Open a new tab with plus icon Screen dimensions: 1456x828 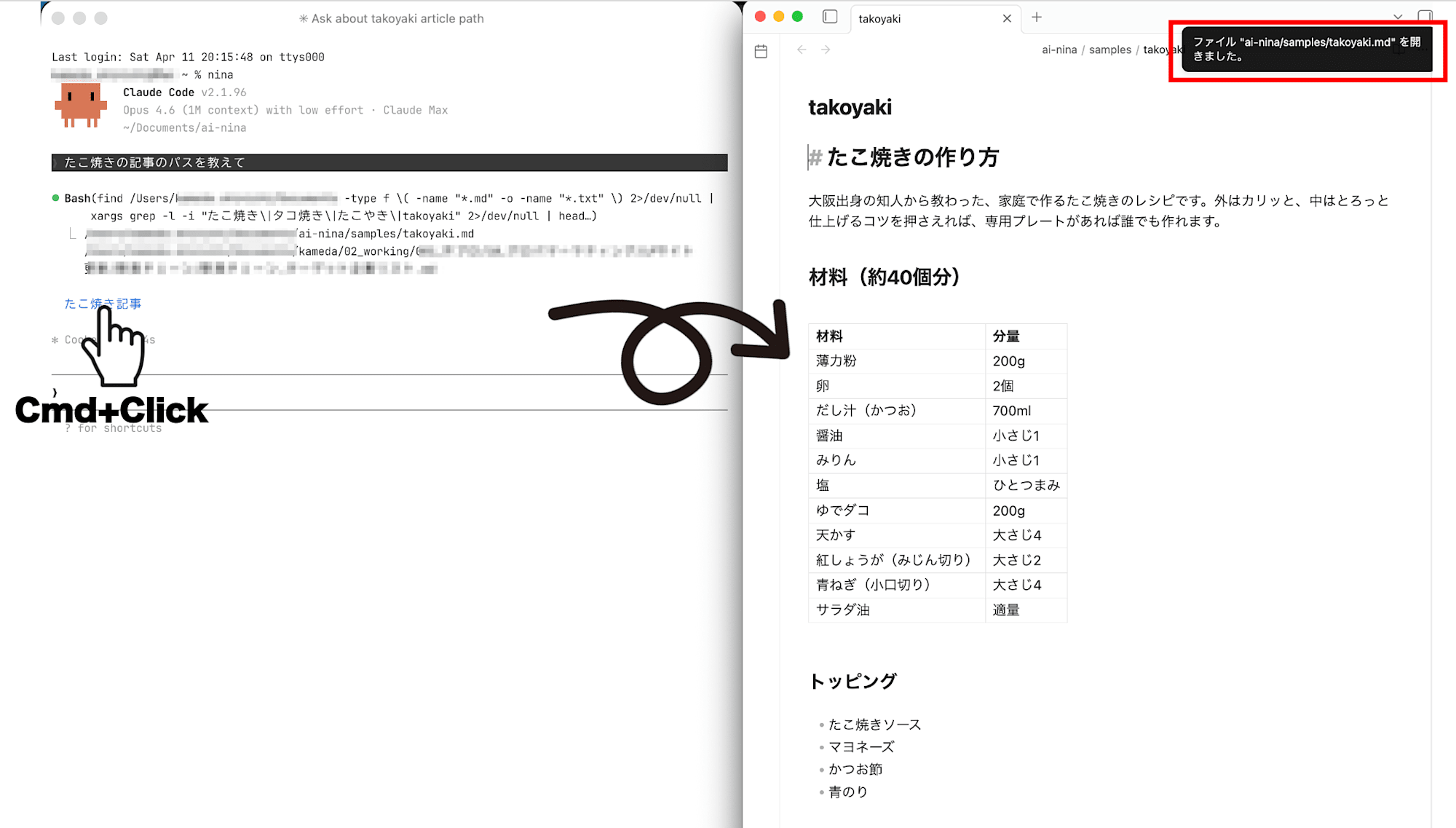pyautogui.click(x=1037, y=17)
